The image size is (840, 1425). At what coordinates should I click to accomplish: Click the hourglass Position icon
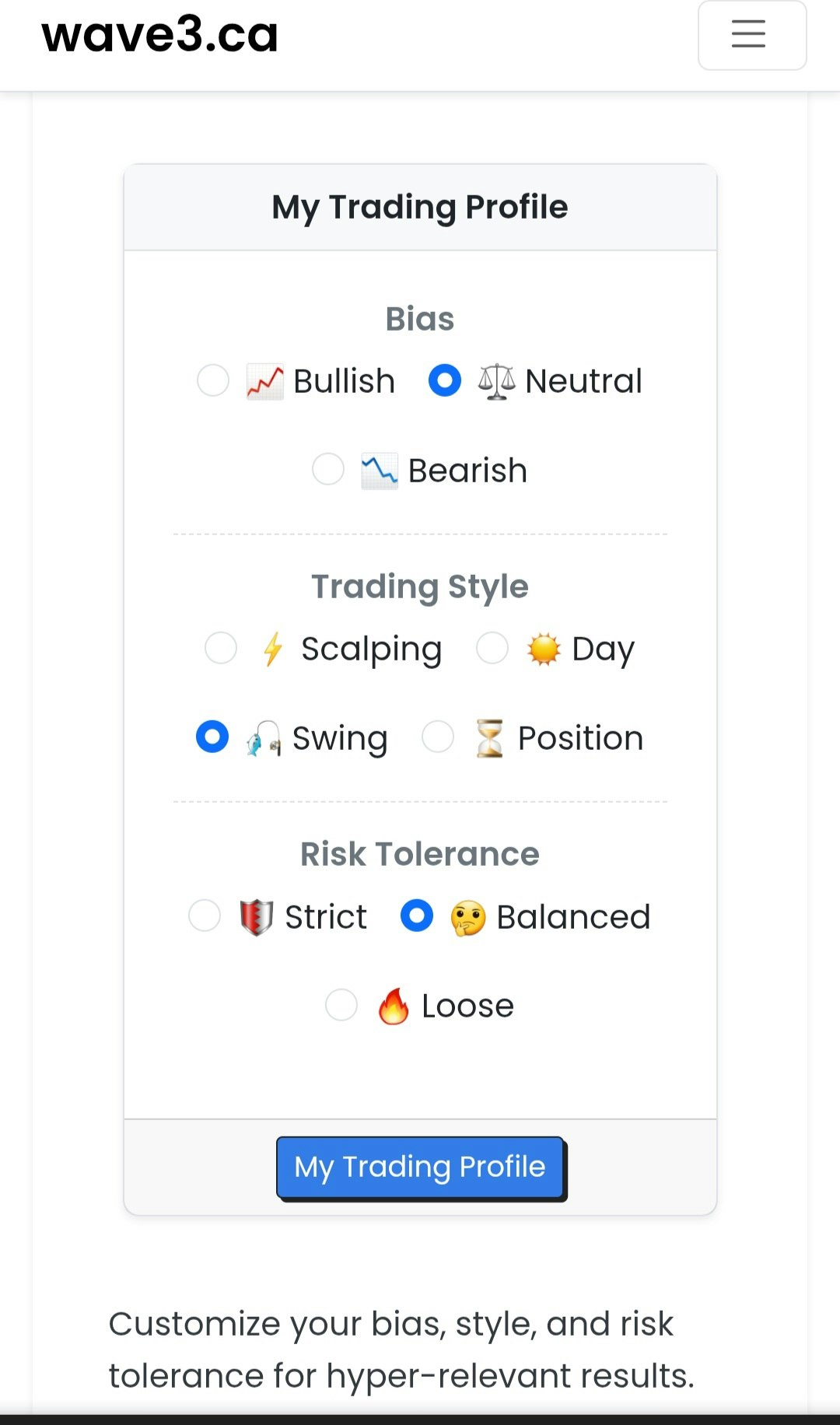tap(489, 738)
